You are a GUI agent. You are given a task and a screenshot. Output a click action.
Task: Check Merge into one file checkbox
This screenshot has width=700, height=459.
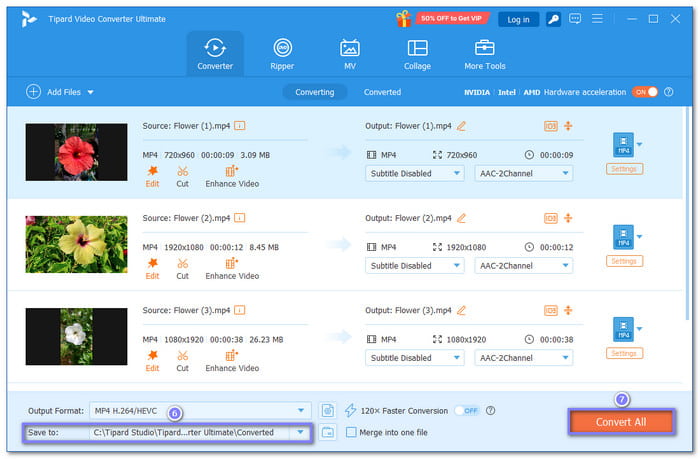(x=350, y=432)
